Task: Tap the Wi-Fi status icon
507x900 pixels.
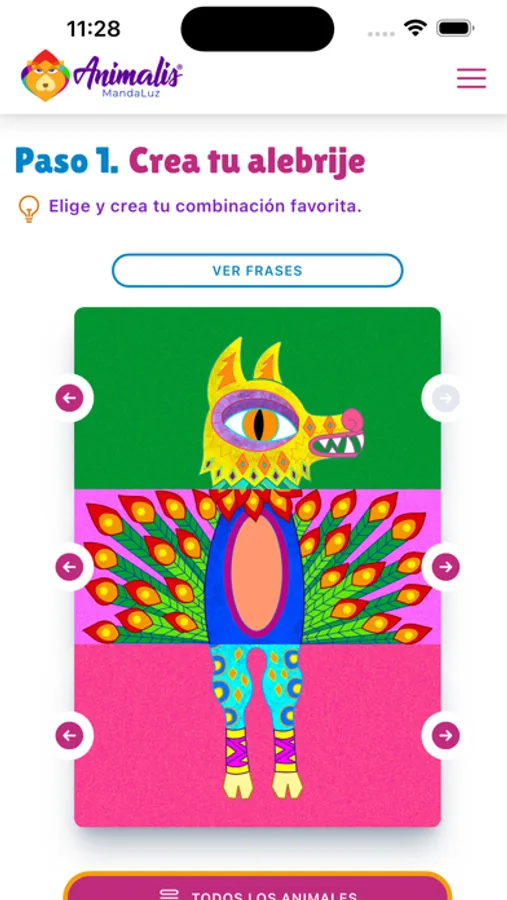Action: pyautogui.click(x=415, y=28)
